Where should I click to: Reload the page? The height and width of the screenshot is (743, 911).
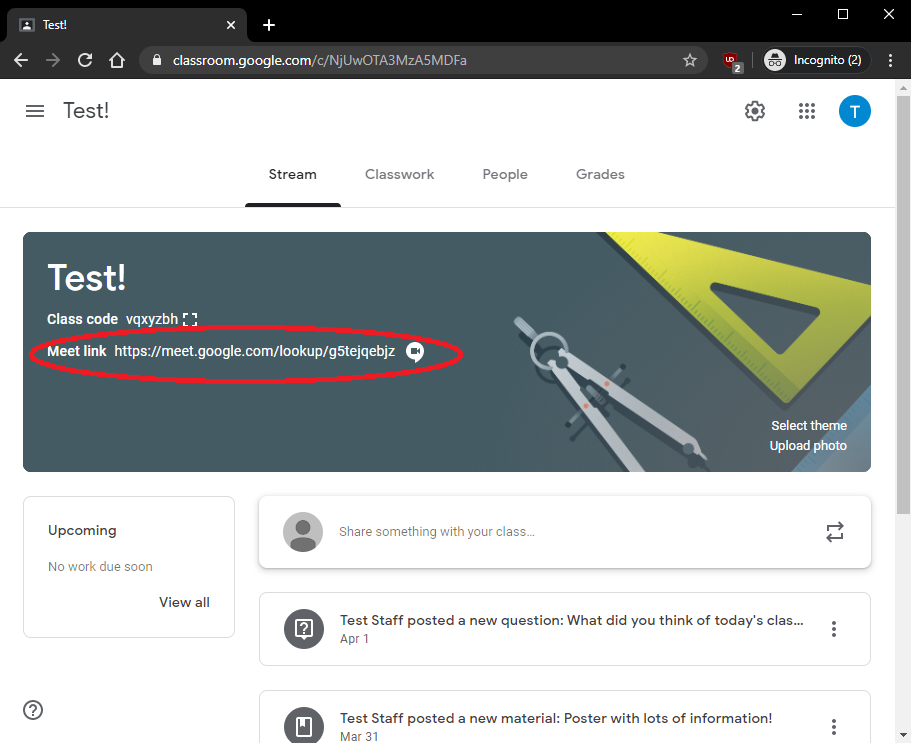(x=85, y=60)
